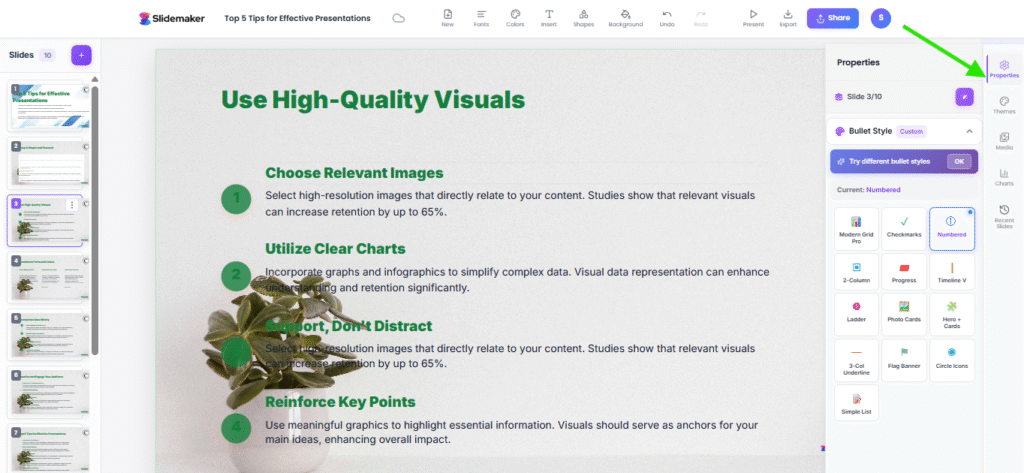1024x473 pixels.
Task: Collapse the Bullet Style section
Action: [x=968, y=131]
